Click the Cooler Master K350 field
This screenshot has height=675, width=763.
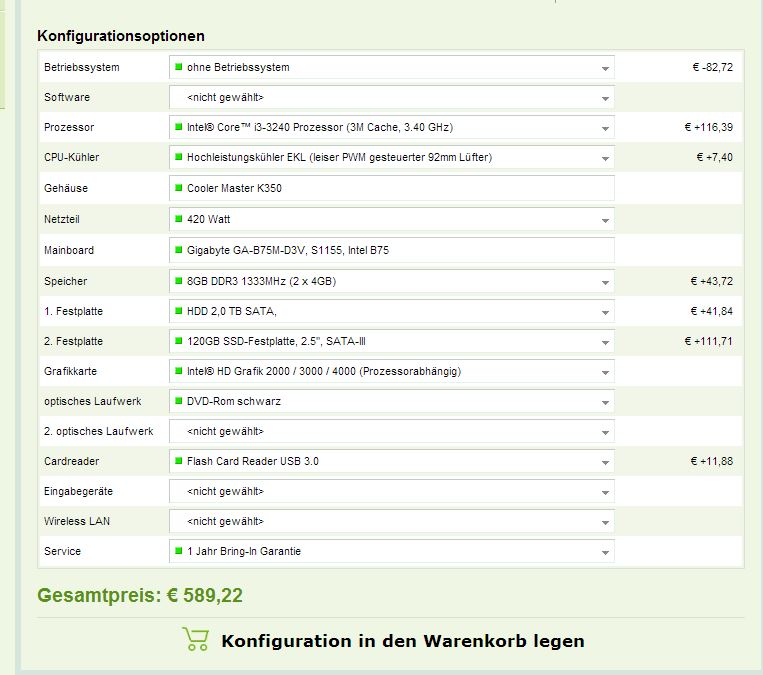tap(392, 188)
